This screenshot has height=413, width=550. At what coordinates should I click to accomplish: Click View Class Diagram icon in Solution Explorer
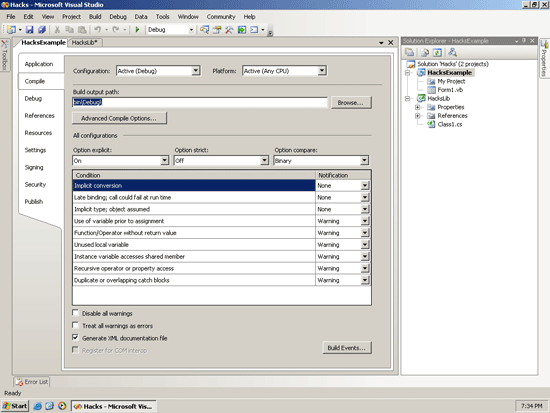[452, 53]
